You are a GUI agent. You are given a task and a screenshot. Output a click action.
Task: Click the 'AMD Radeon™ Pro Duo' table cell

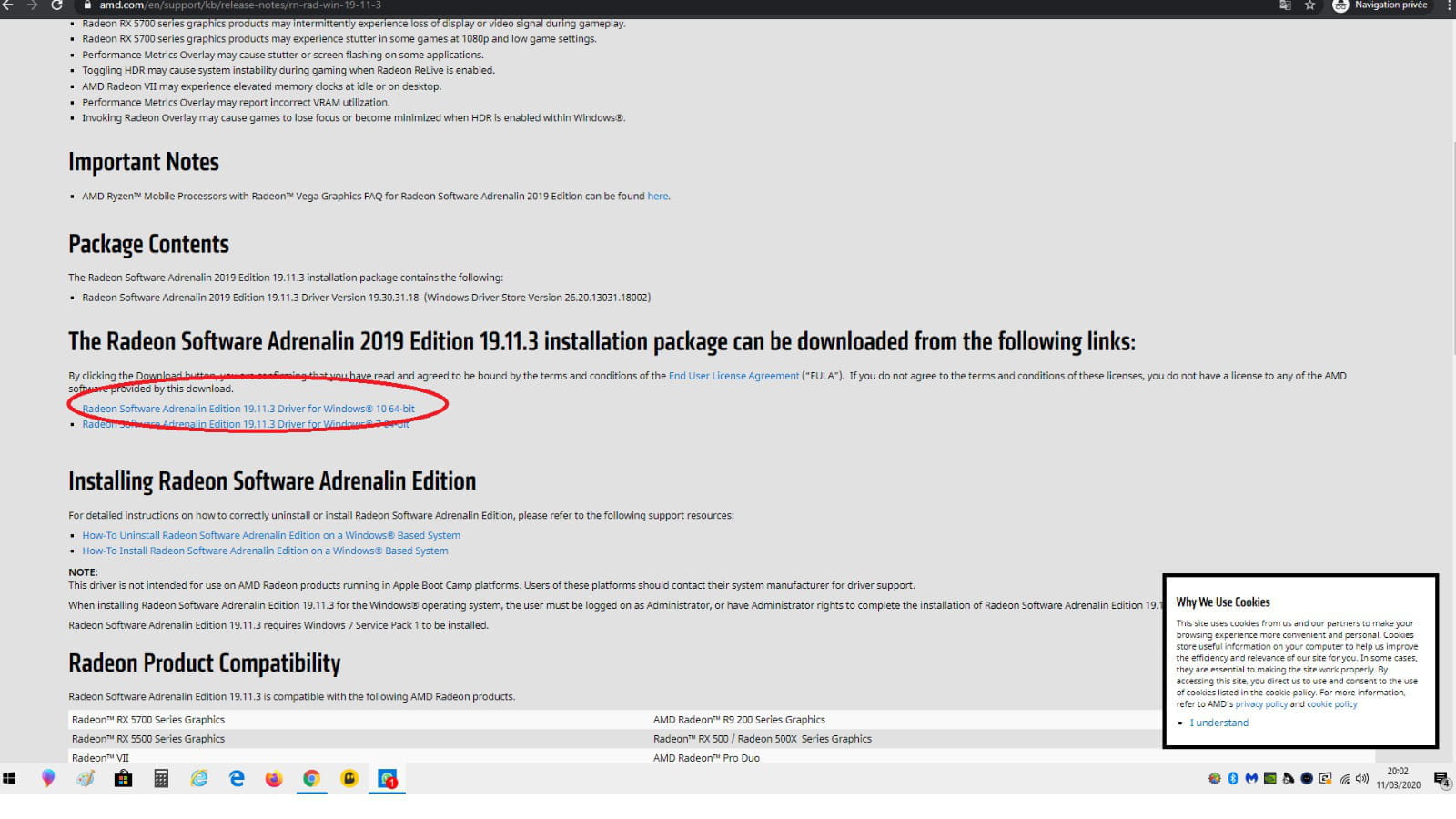(x=706, y=758)
